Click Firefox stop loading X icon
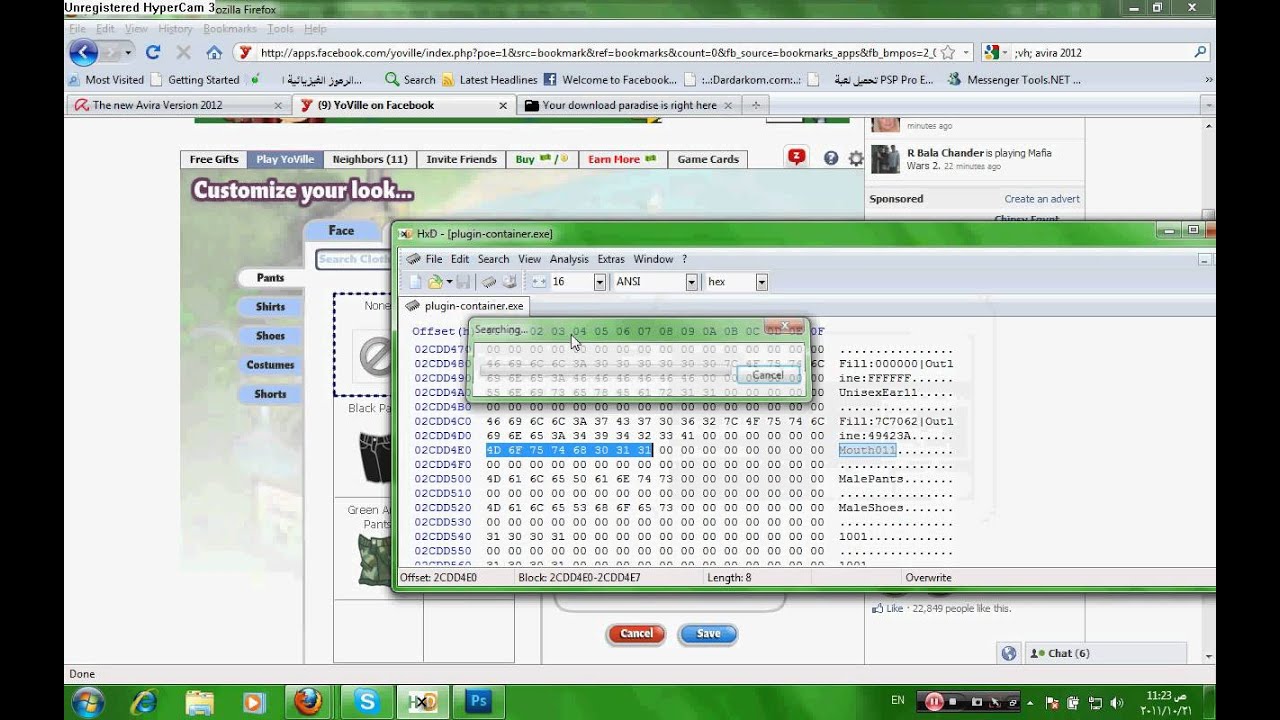 tap(183, 52)
